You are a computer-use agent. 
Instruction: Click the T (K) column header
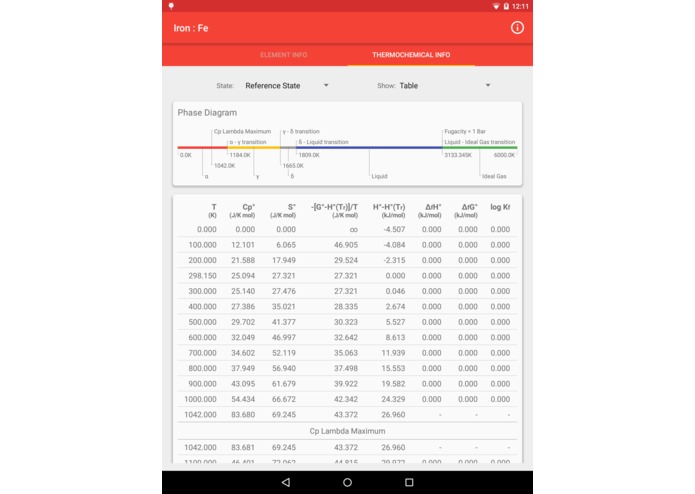click(x=213, y=210)
